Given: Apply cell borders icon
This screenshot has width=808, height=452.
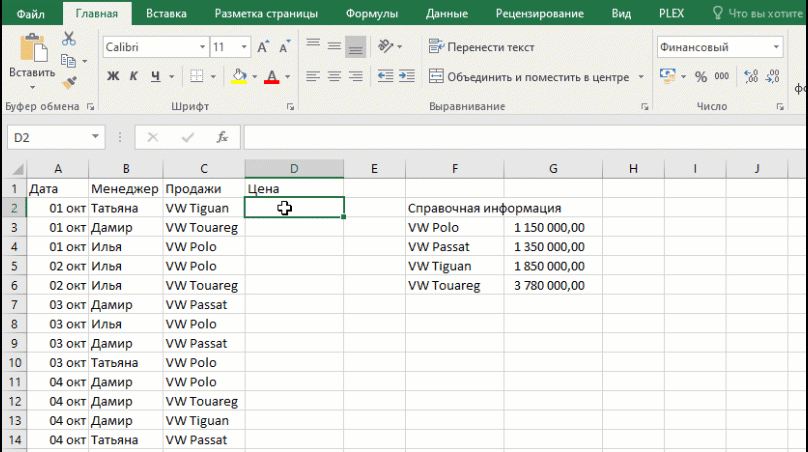Looking at the screenshot, I should (x=196, y=76).
